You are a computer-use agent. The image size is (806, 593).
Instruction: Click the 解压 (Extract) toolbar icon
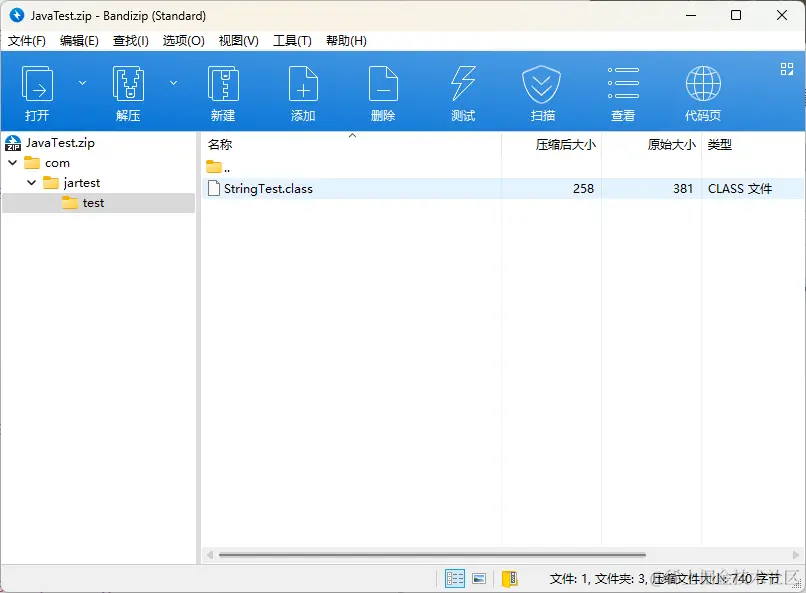(128, 84)
